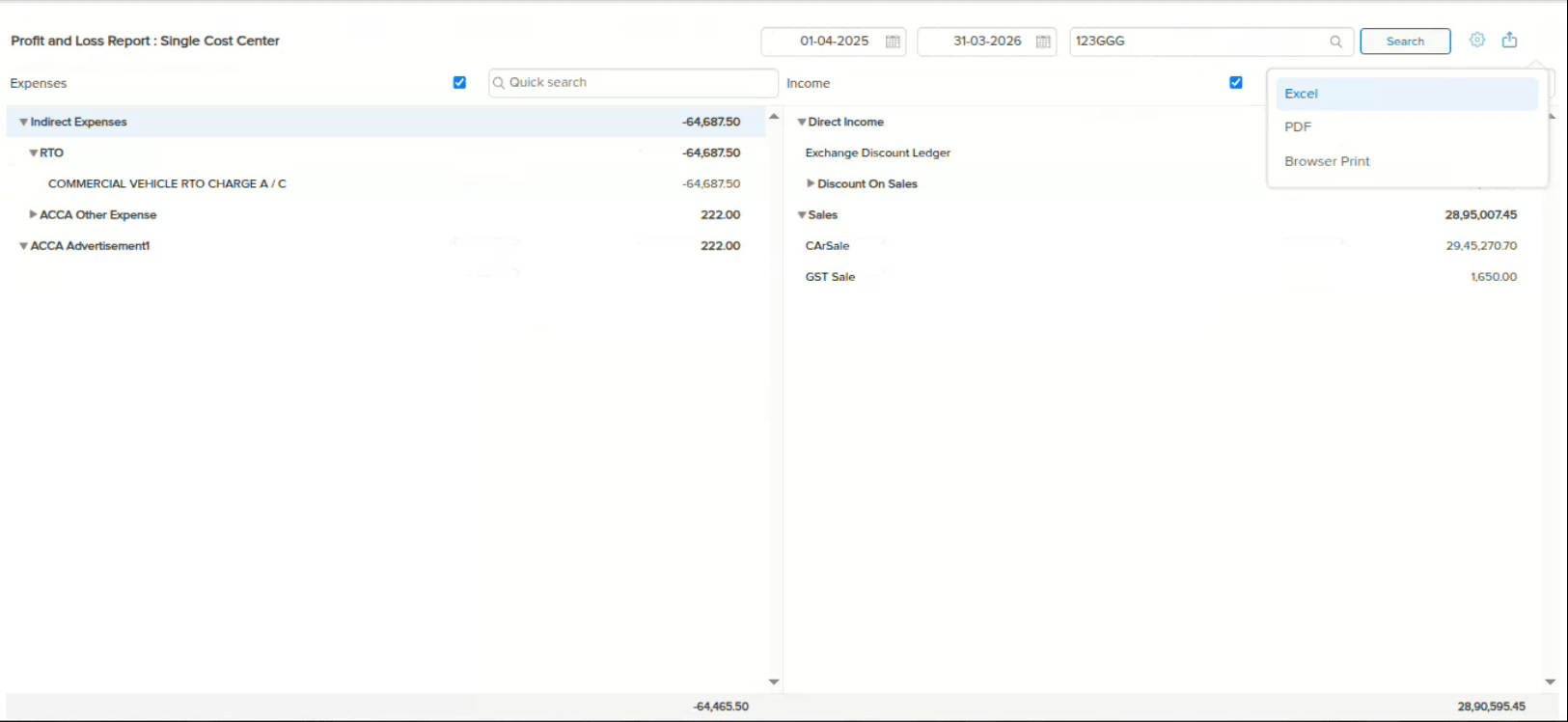Select Browser Print export option
The image size is (1568, 722).
1327,161
